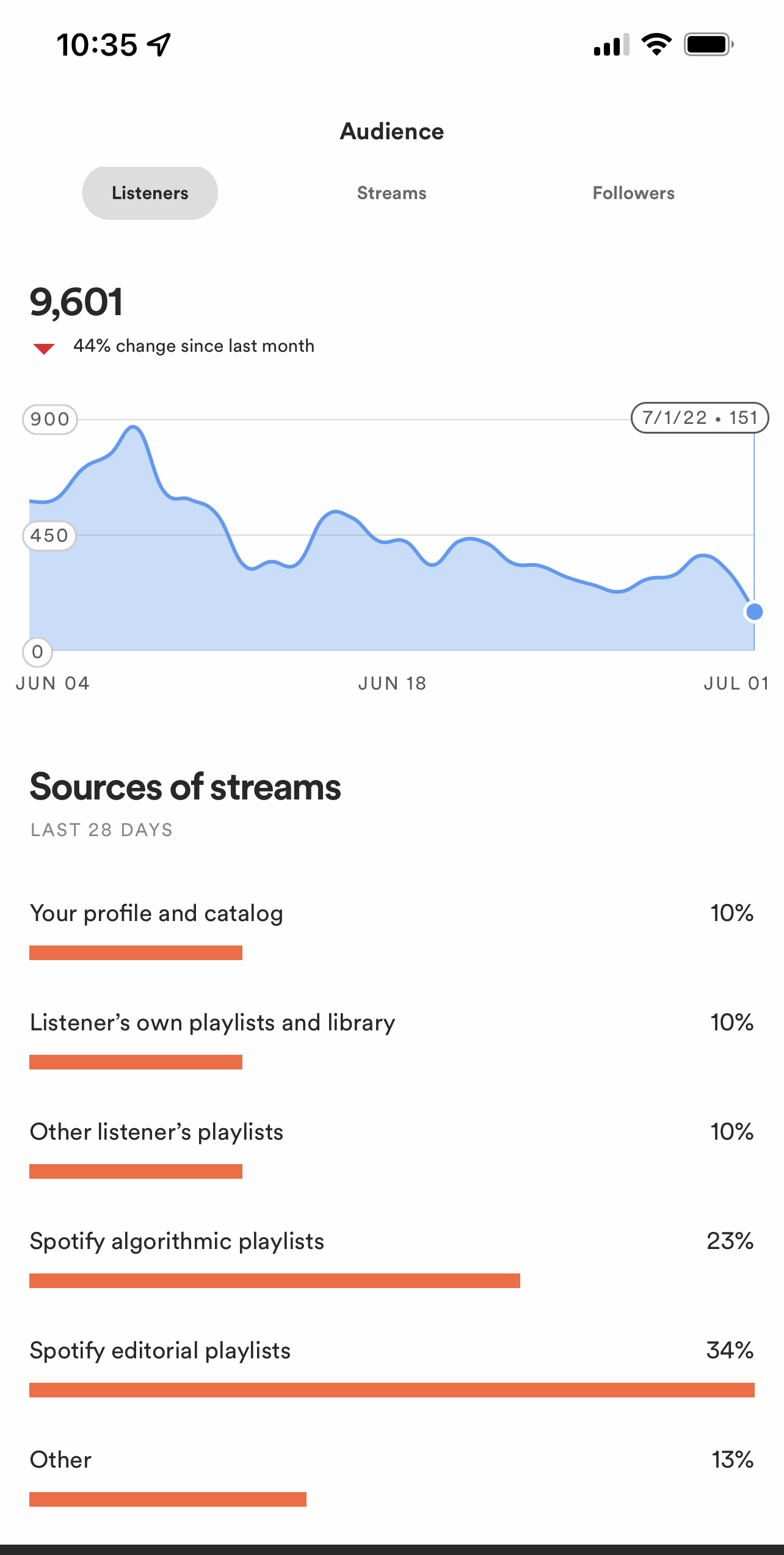The height and width of the screenshot is (1555, 784).
Task: Tap the 900 axis label bubble
Action: (50, 420)
